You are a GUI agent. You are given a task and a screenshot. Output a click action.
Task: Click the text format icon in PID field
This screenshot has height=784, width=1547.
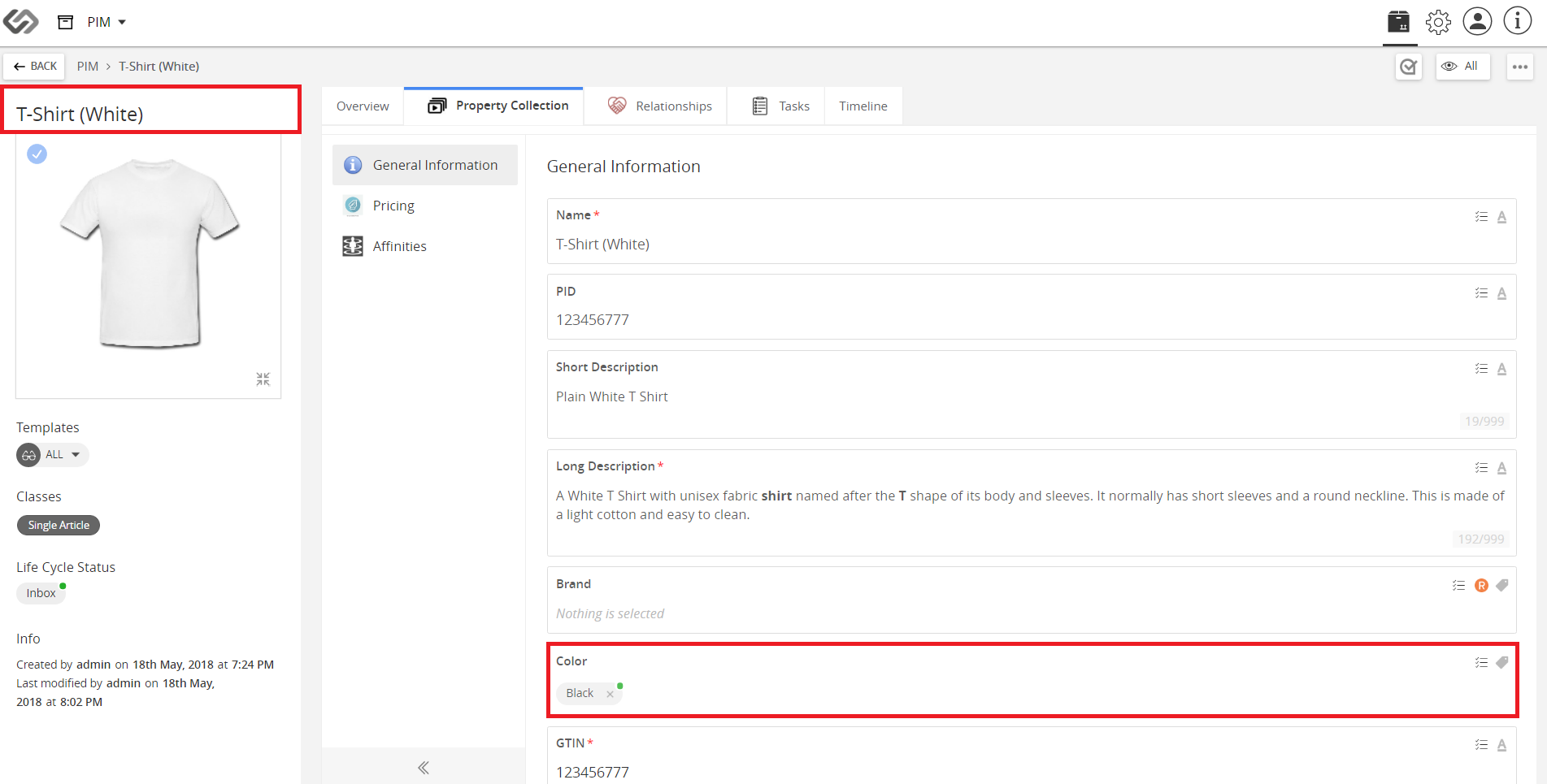1501,293
